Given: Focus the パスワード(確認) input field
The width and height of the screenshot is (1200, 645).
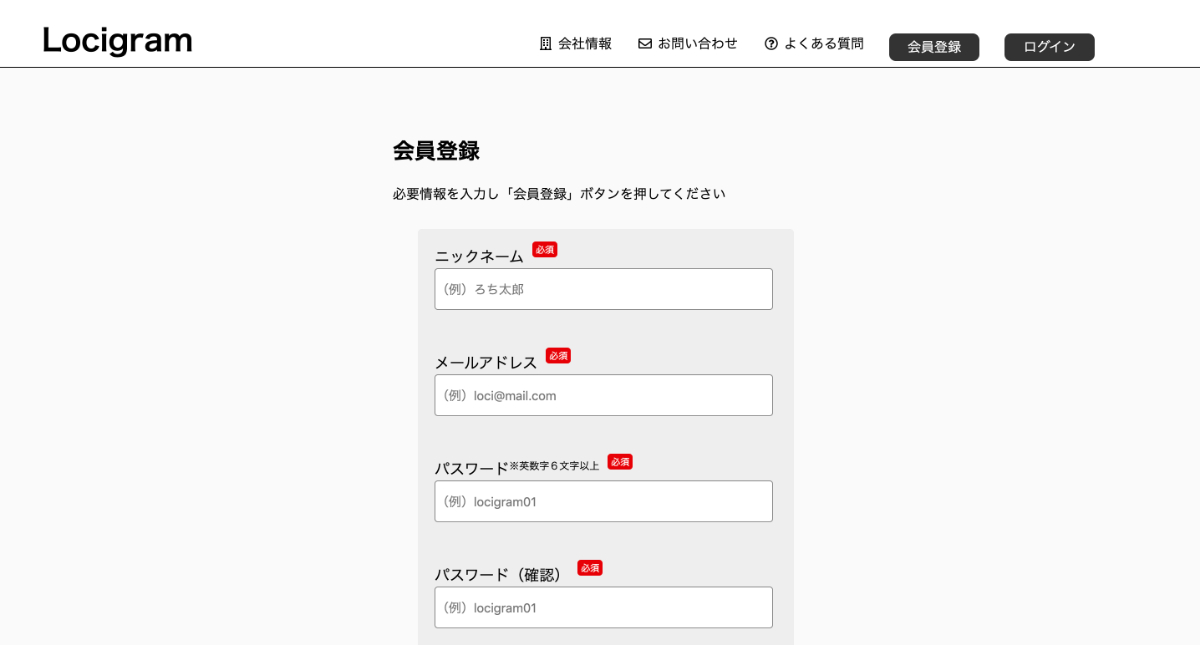Looking at the screenshot, I should pos(603,607).
